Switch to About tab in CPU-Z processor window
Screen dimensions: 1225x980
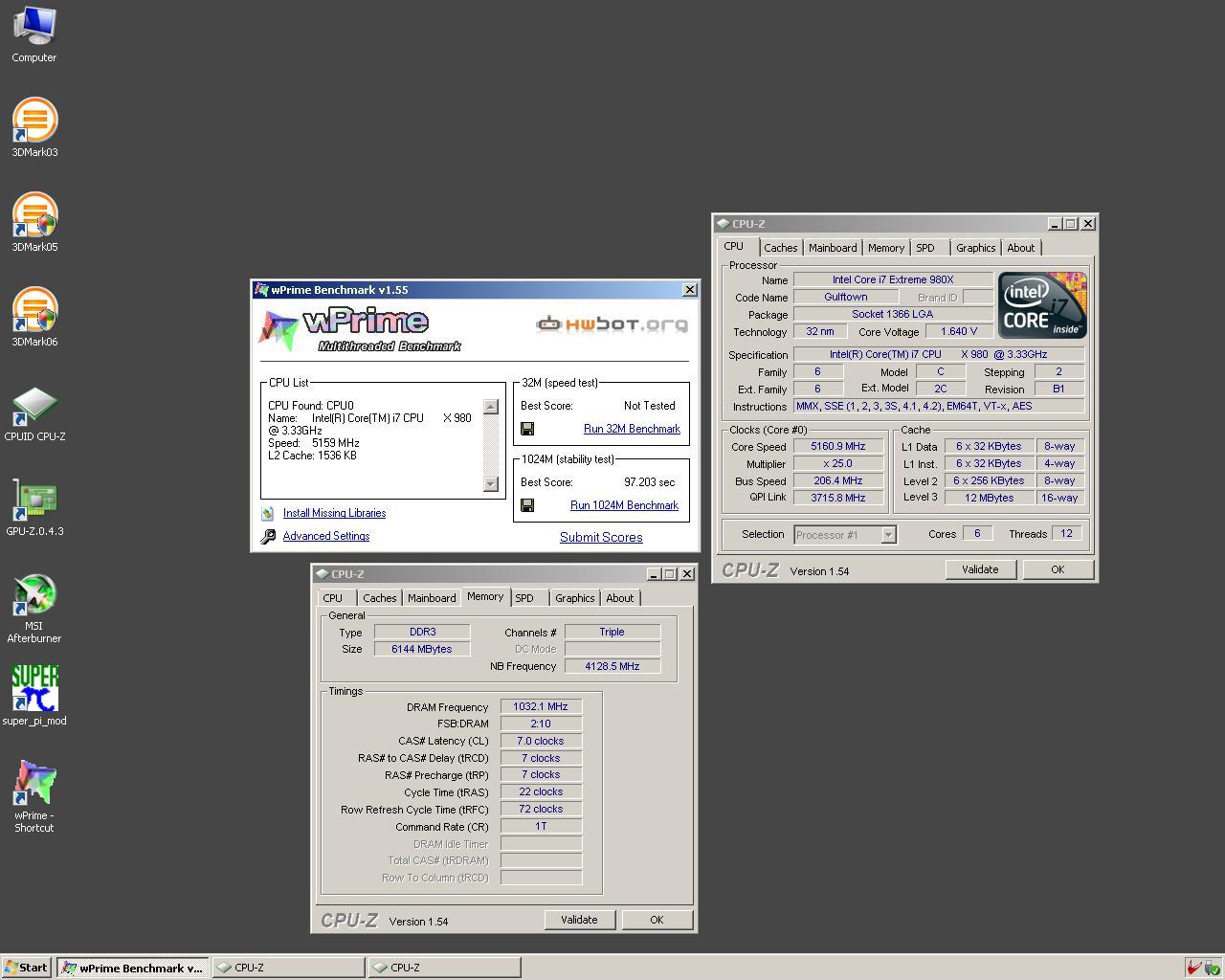(x=1020, y=248)
